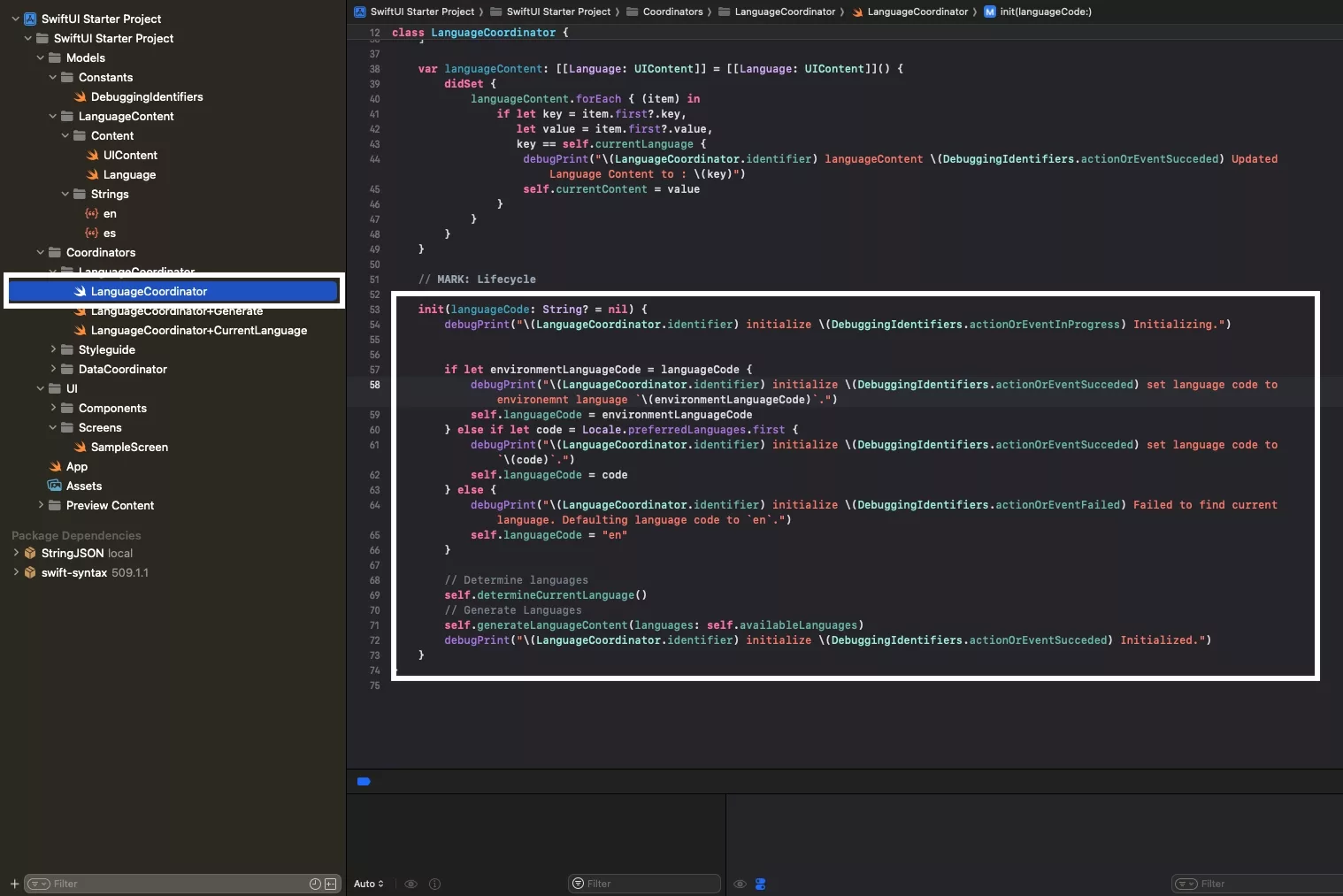Toggle console eye icon
The image size is (1343, 896).
coord(740,884)
